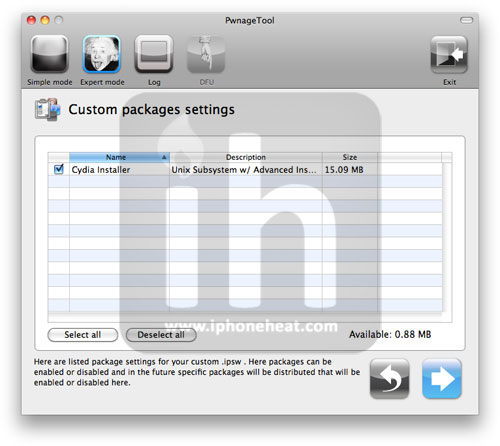Sort packages by Name column header
The image size is (500, 446).
[119, 157]
